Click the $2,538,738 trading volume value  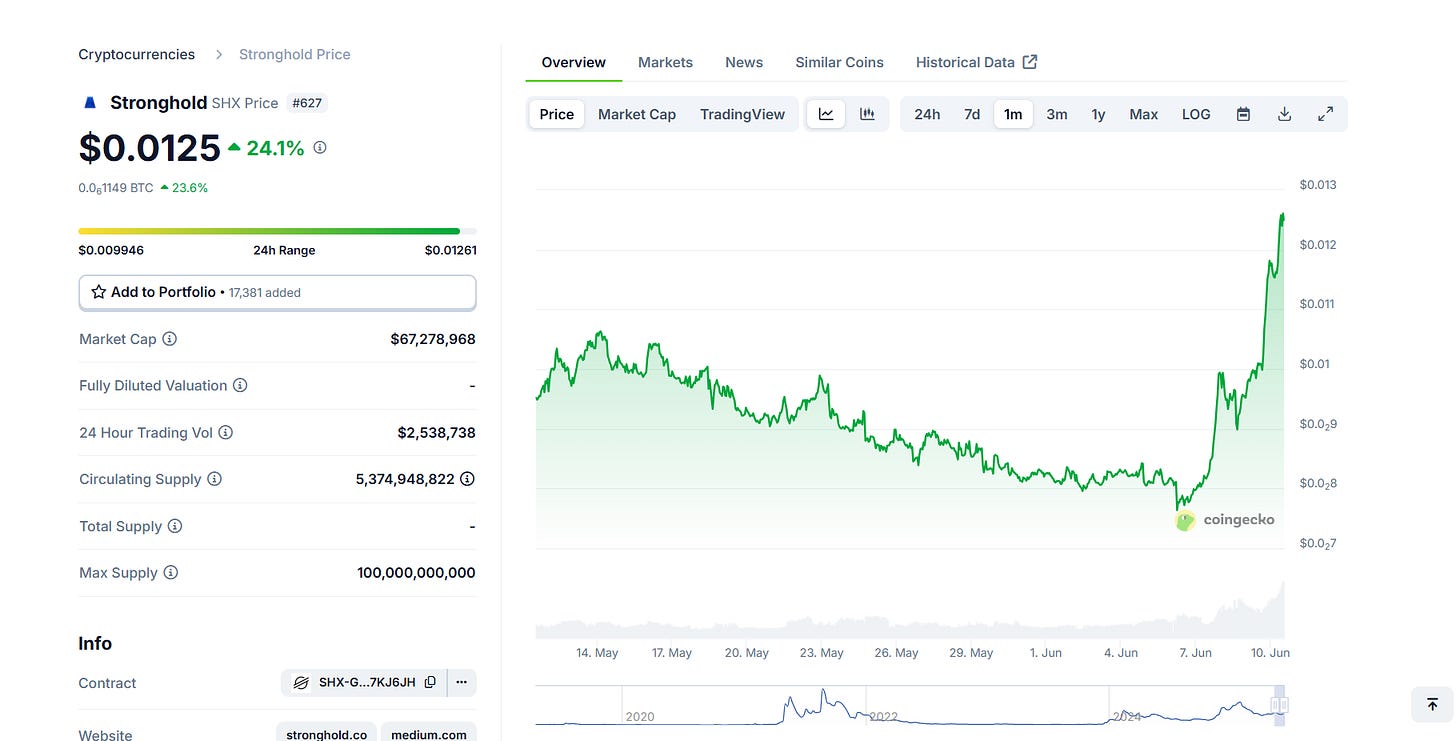click(436, 432)
